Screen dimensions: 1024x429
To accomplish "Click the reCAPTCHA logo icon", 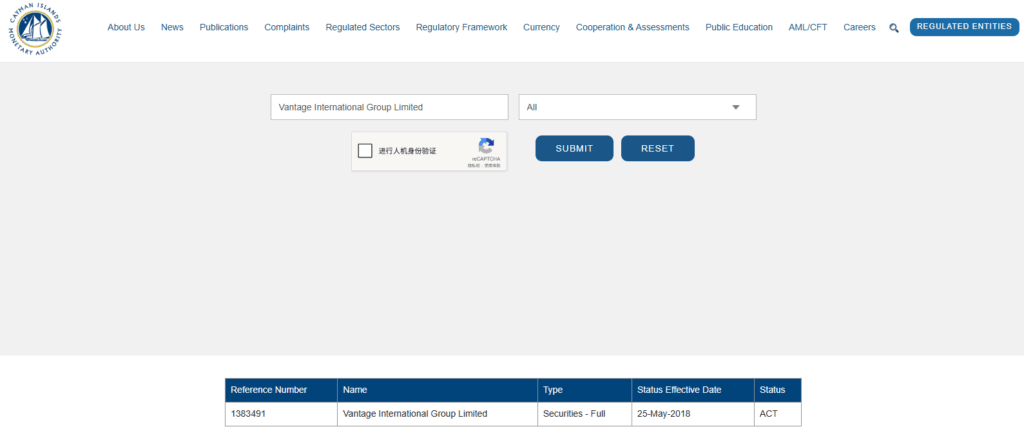I will [486, 145].
